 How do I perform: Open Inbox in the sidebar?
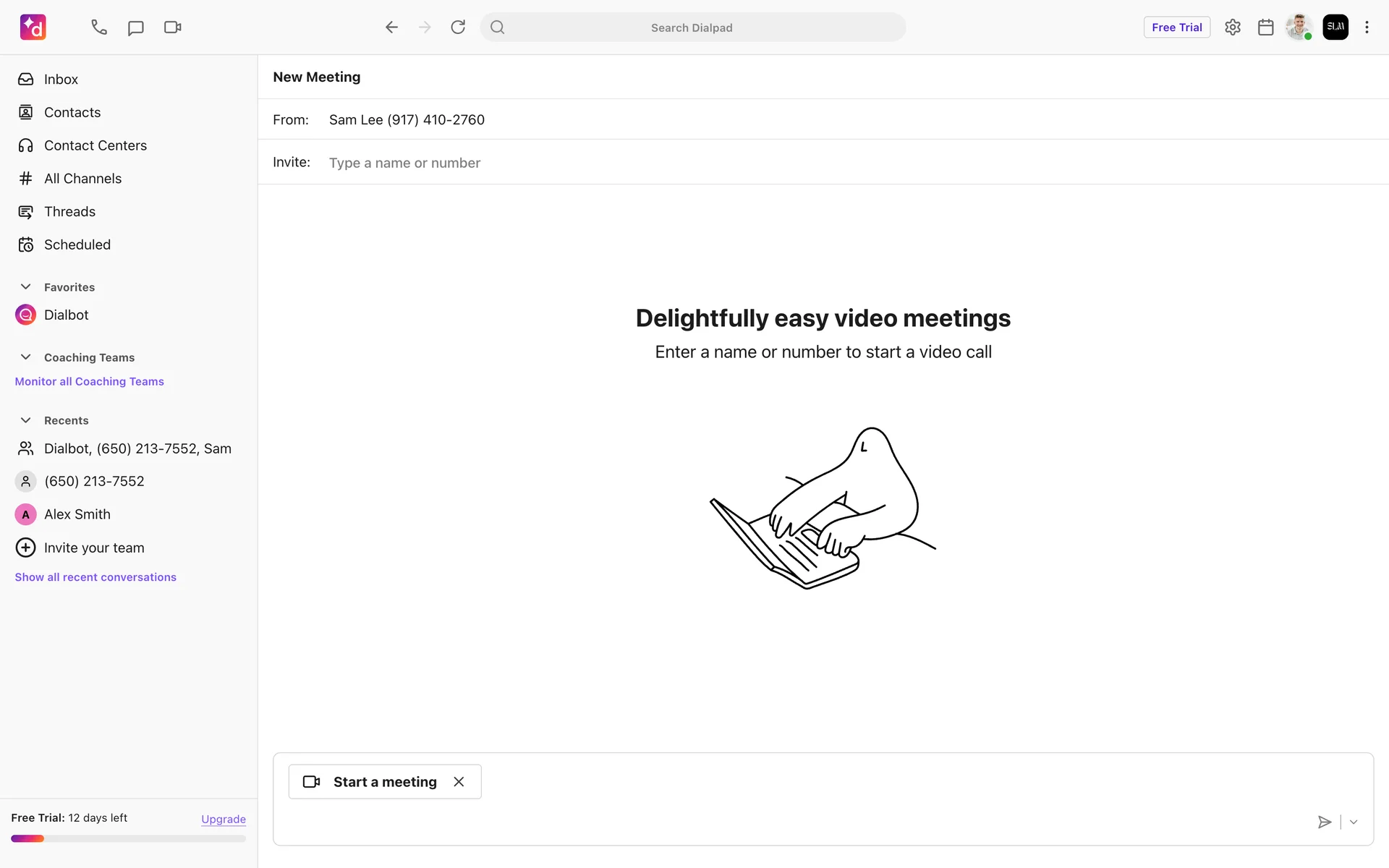click(61, 80)
